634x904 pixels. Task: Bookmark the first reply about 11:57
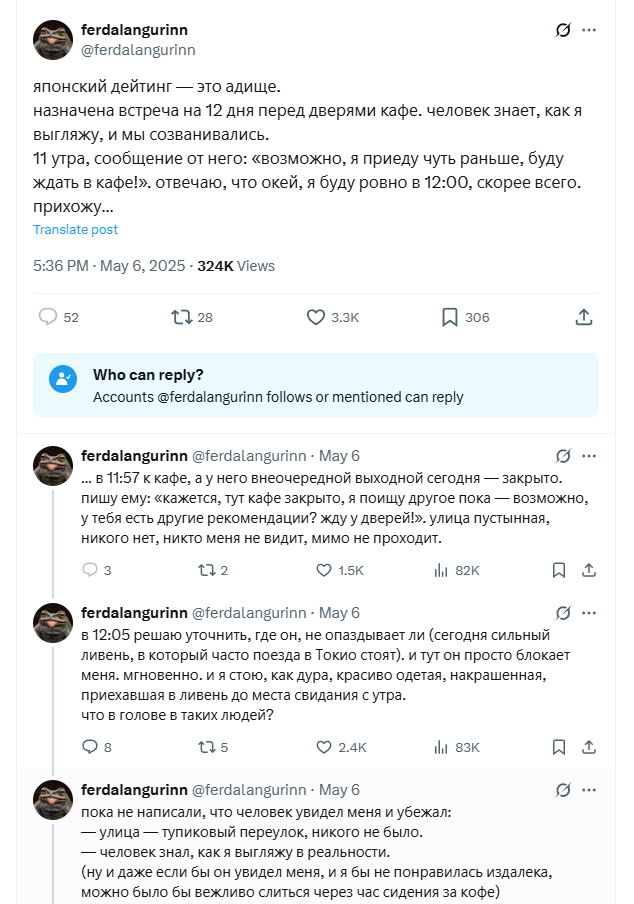[560, 570]
